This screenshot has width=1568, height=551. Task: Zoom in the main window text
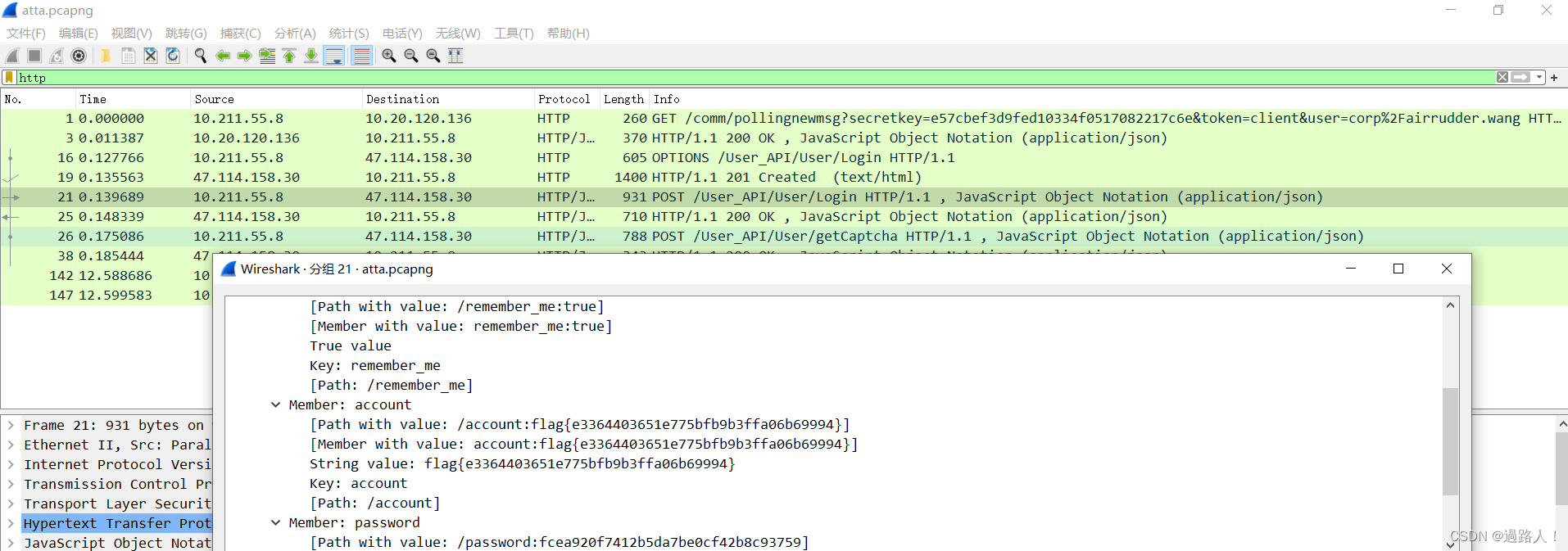click(x=389, y=56)
